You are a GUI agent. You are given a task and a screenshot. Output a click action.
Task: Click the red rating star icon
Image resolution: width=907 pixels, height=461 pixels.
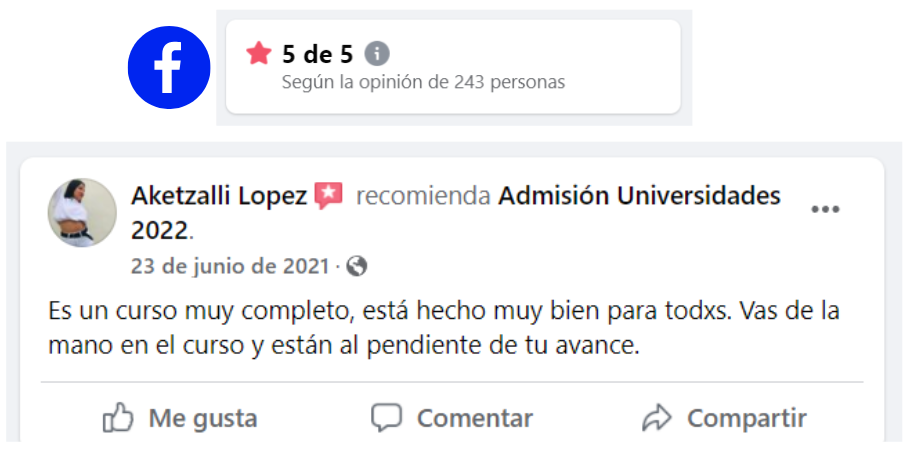(259, 53)
